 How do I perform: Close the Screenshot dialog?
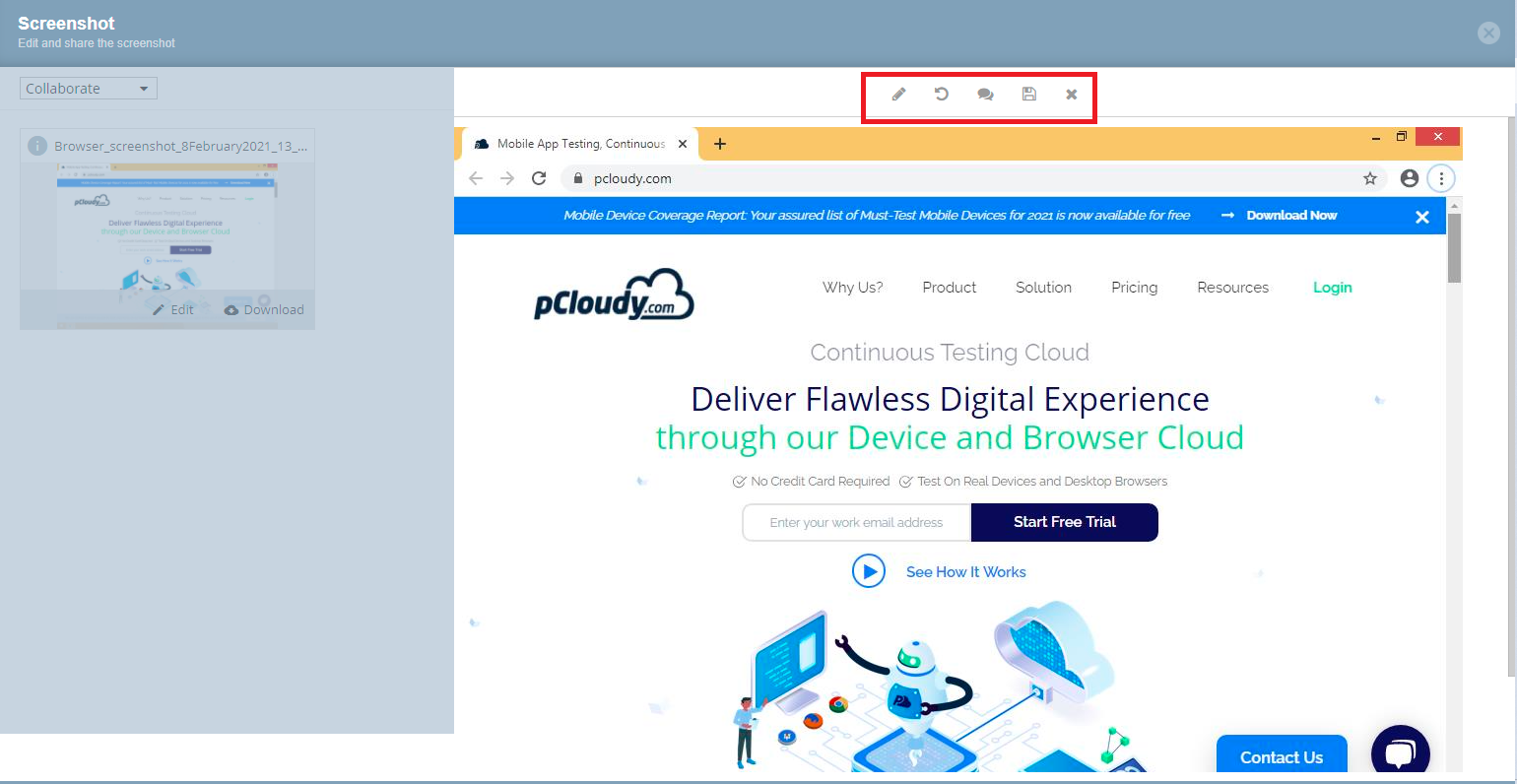point(1488,33)
